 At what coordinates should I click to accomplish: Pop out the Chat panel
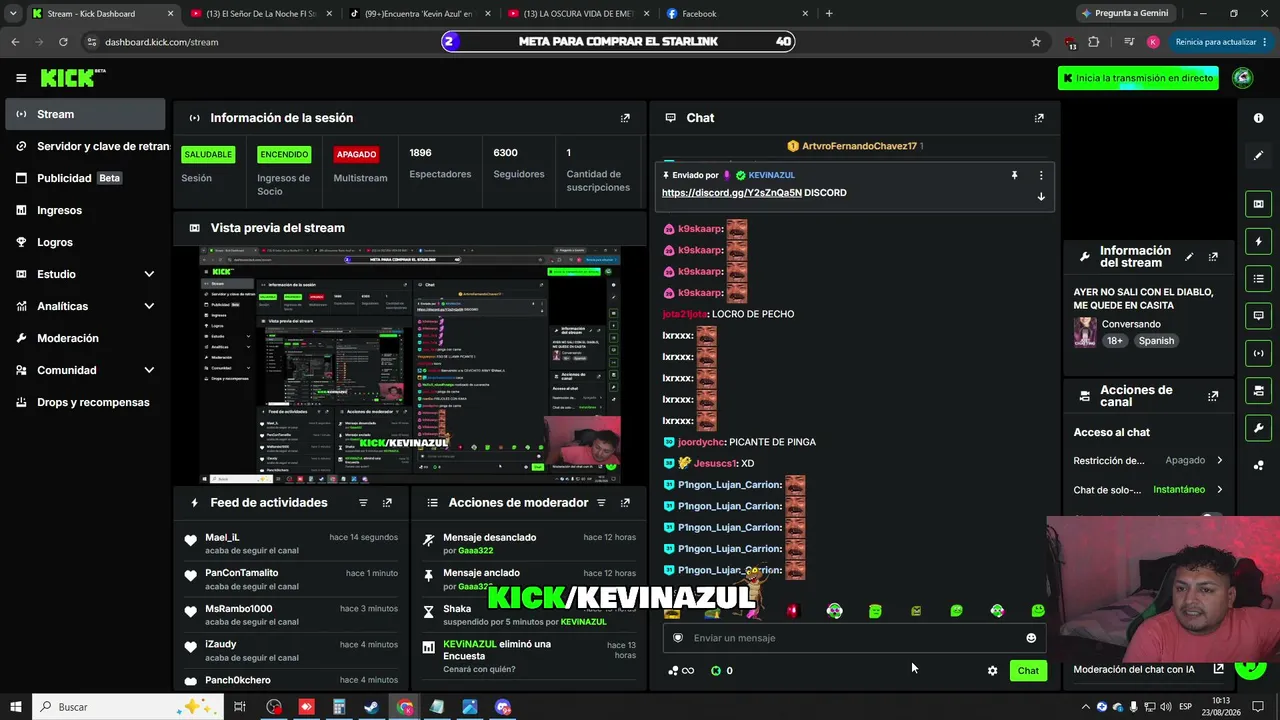(1039, 118)
